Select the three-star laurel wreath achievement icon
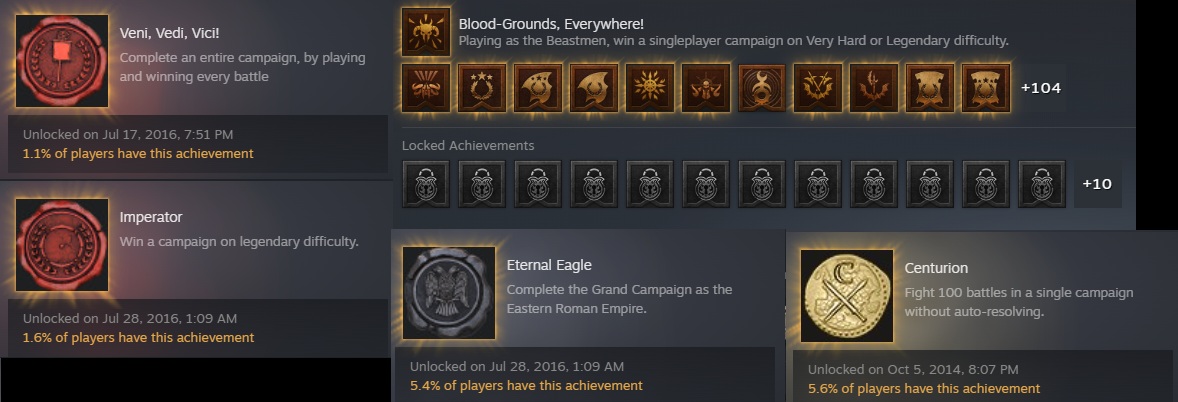Viewport: 1178px width, 402px height. pyautogui.click(x=482, y=88)
